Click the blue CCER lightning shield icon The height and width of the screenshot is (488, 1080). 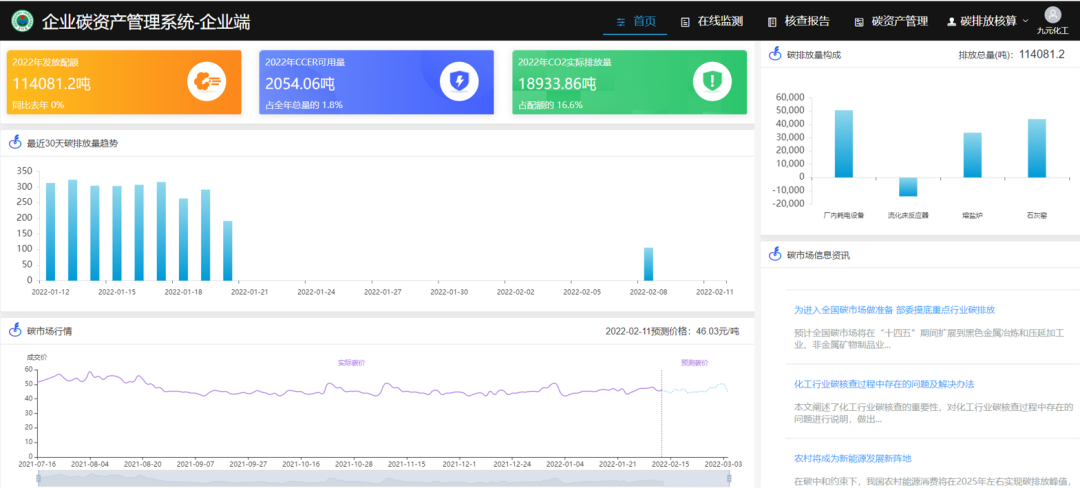point(459,81)
